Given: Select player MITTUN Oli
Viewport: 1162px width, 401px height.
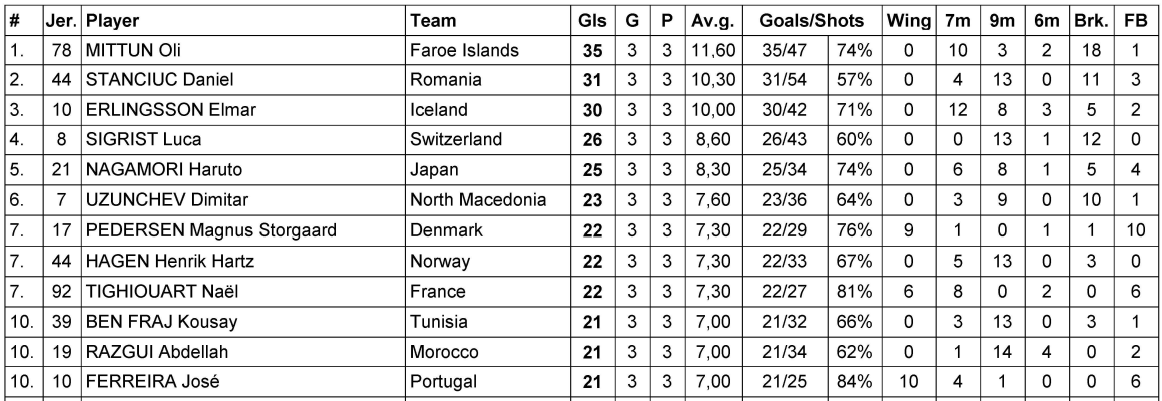Looking at the screenshot, I should (133, 51).
